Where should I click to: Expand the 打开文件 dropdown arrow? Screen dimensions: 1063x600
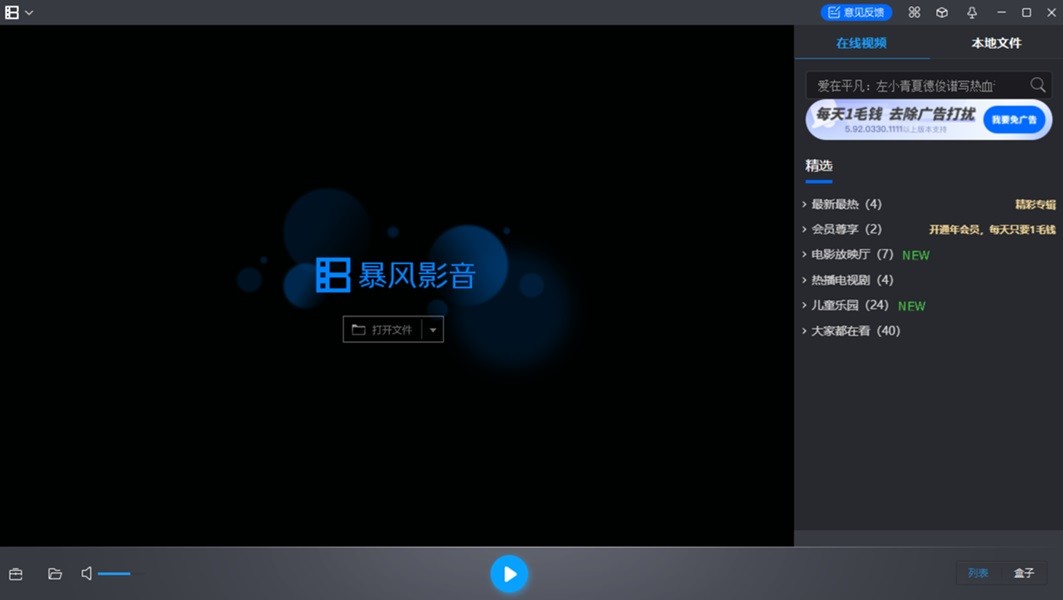432,329
